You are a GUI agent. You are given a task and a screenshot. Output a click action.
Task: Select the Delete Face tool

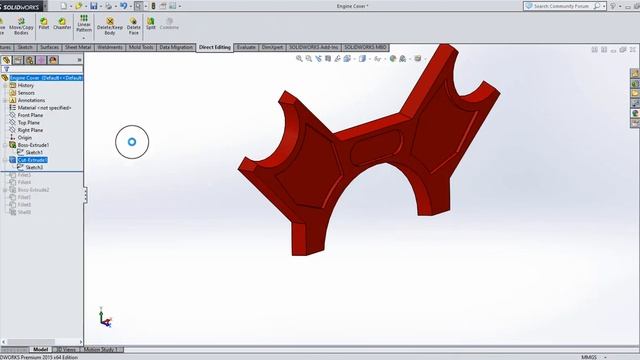[x=133, y=26]
